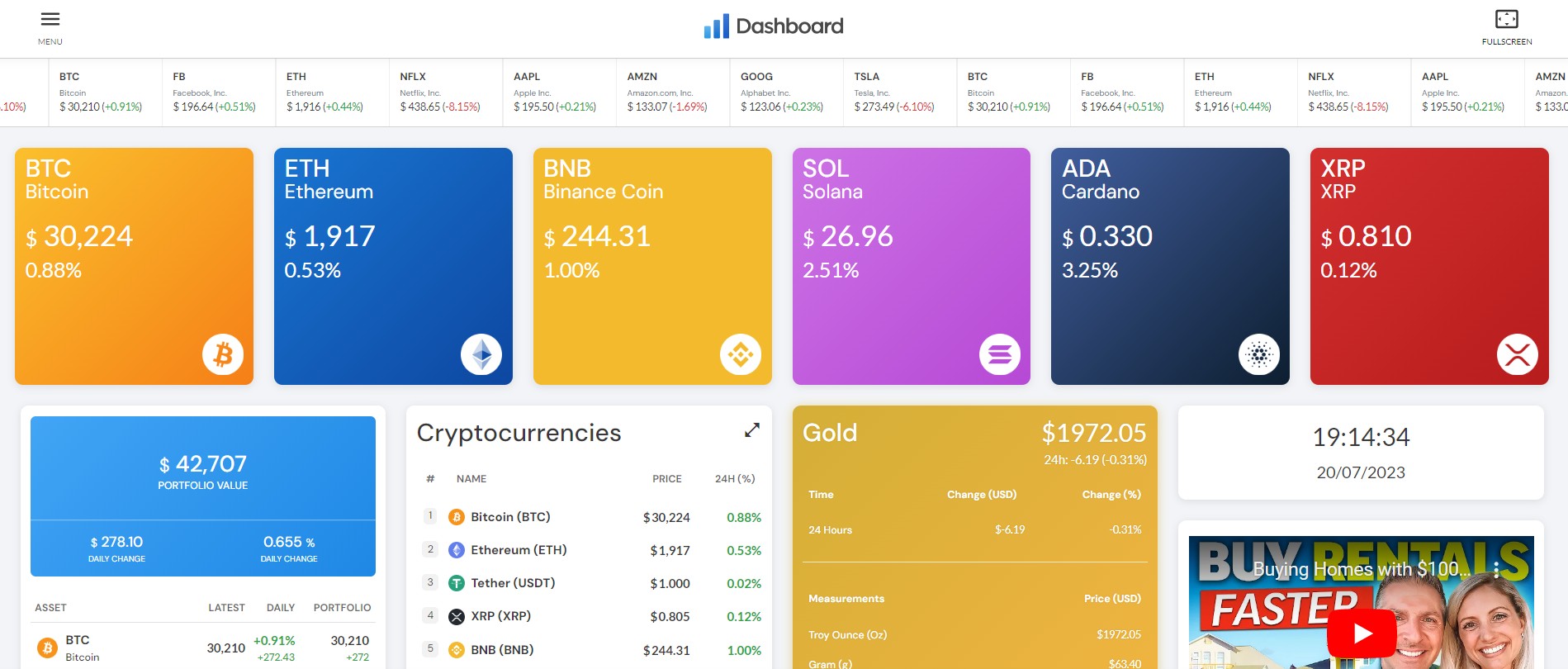This screenshot has width=1568, height=669.
Task: Click the 0.655 % daily change value
Action: (x=289, y=542)
